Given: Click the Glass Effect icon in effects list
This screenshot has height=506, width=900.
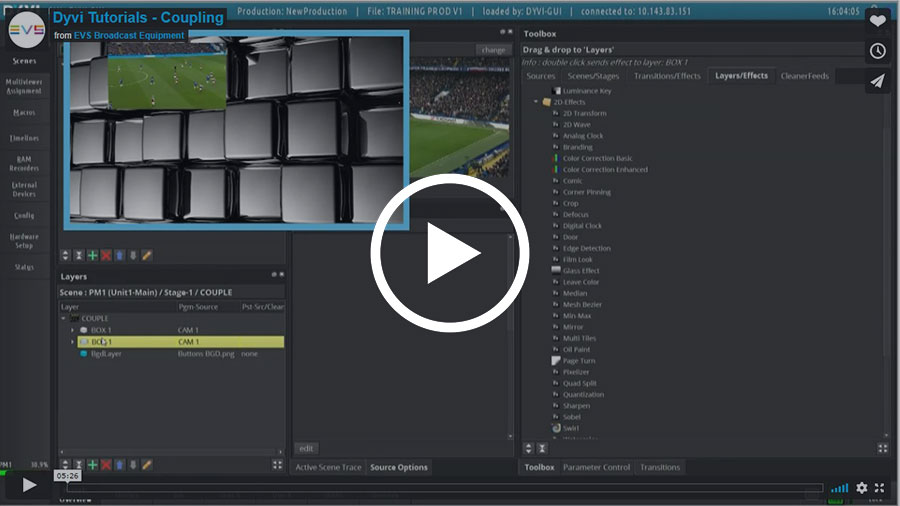Looking at the screenshot, I should [556, 271].
